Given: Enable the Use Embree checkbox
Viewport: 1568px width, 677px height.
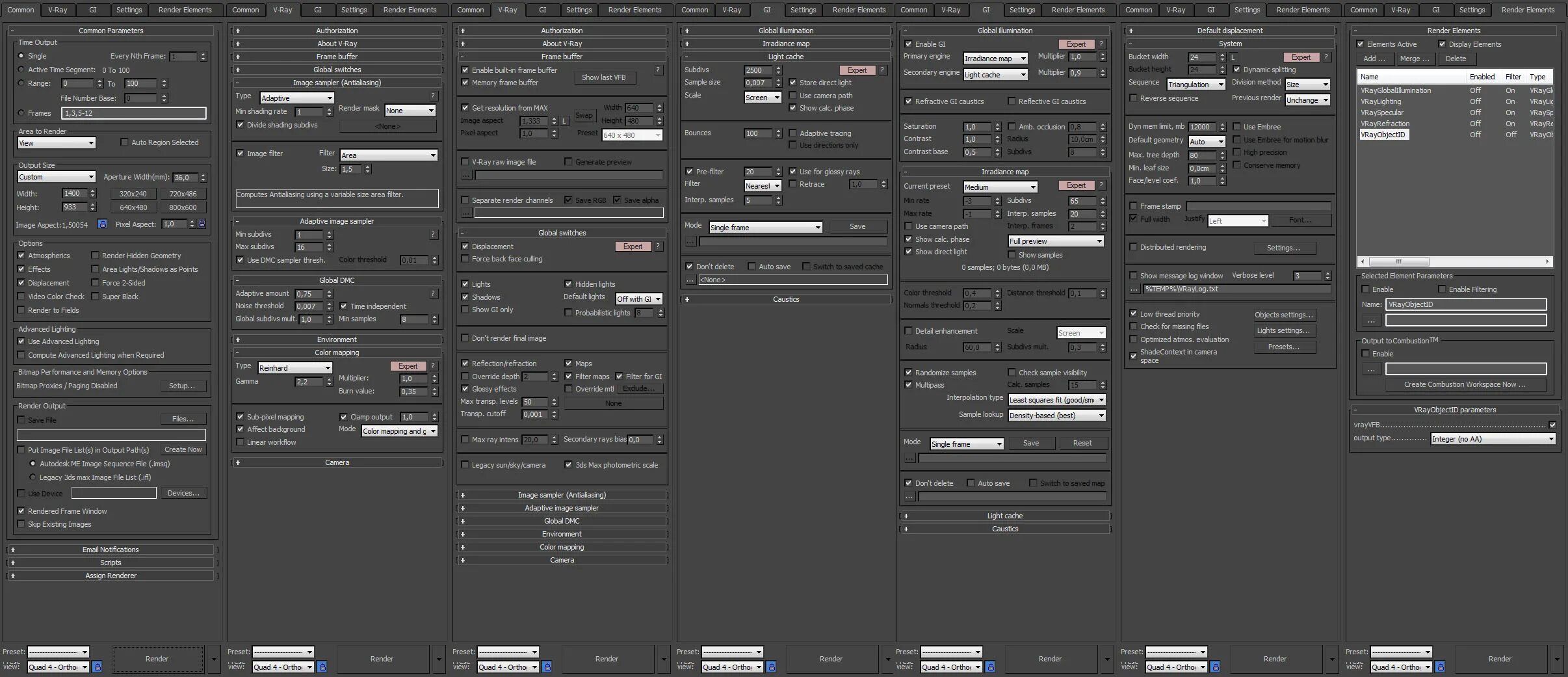Looking at the screenshot, I should (x=1236, y=127).
